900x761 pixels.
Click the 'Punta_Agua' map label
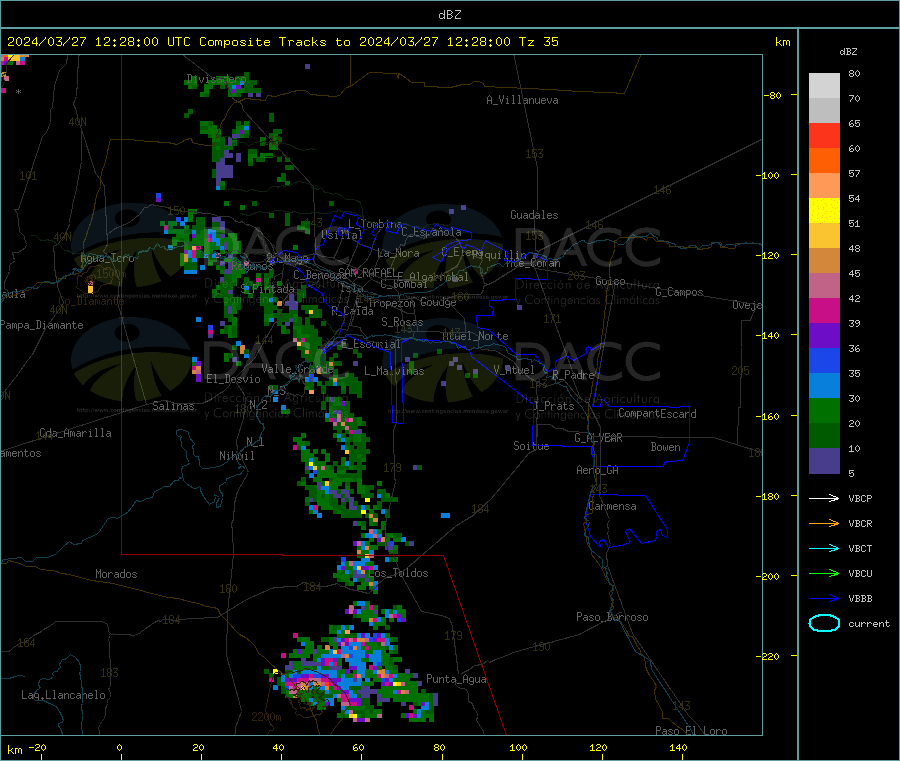456,679
